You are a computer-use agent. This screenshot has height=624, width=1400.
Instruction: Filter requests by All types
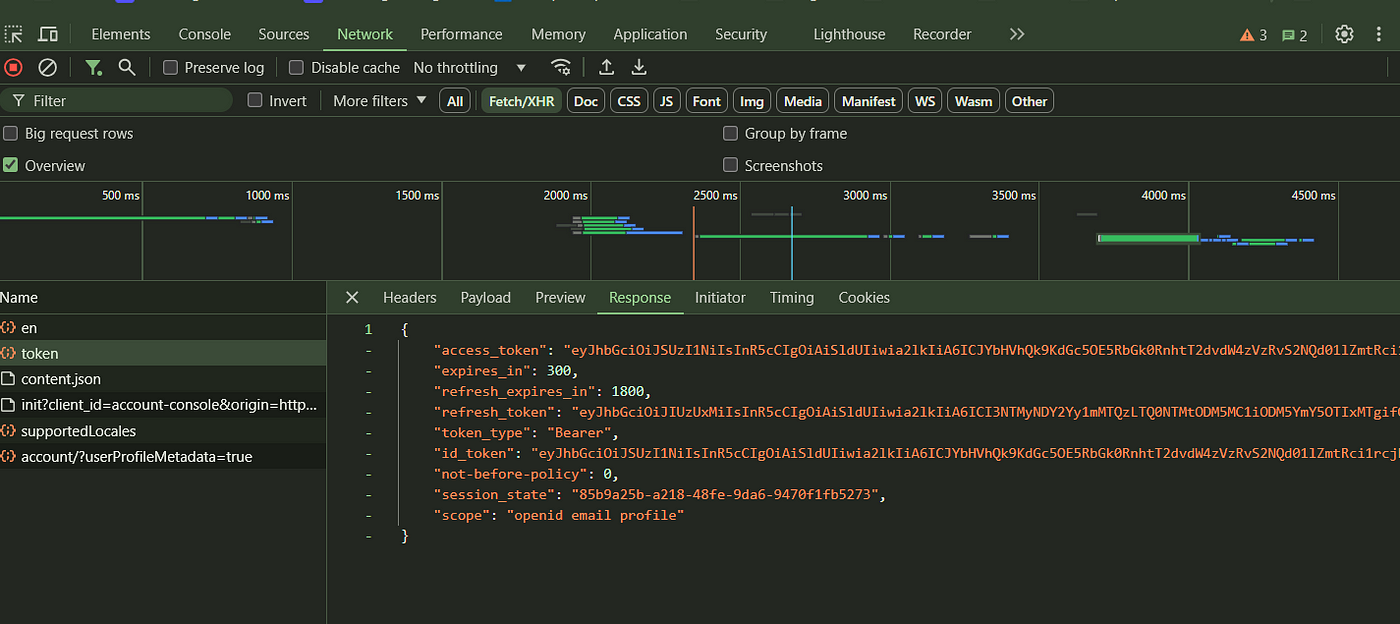pyautogui.click(x=455, y=101)
